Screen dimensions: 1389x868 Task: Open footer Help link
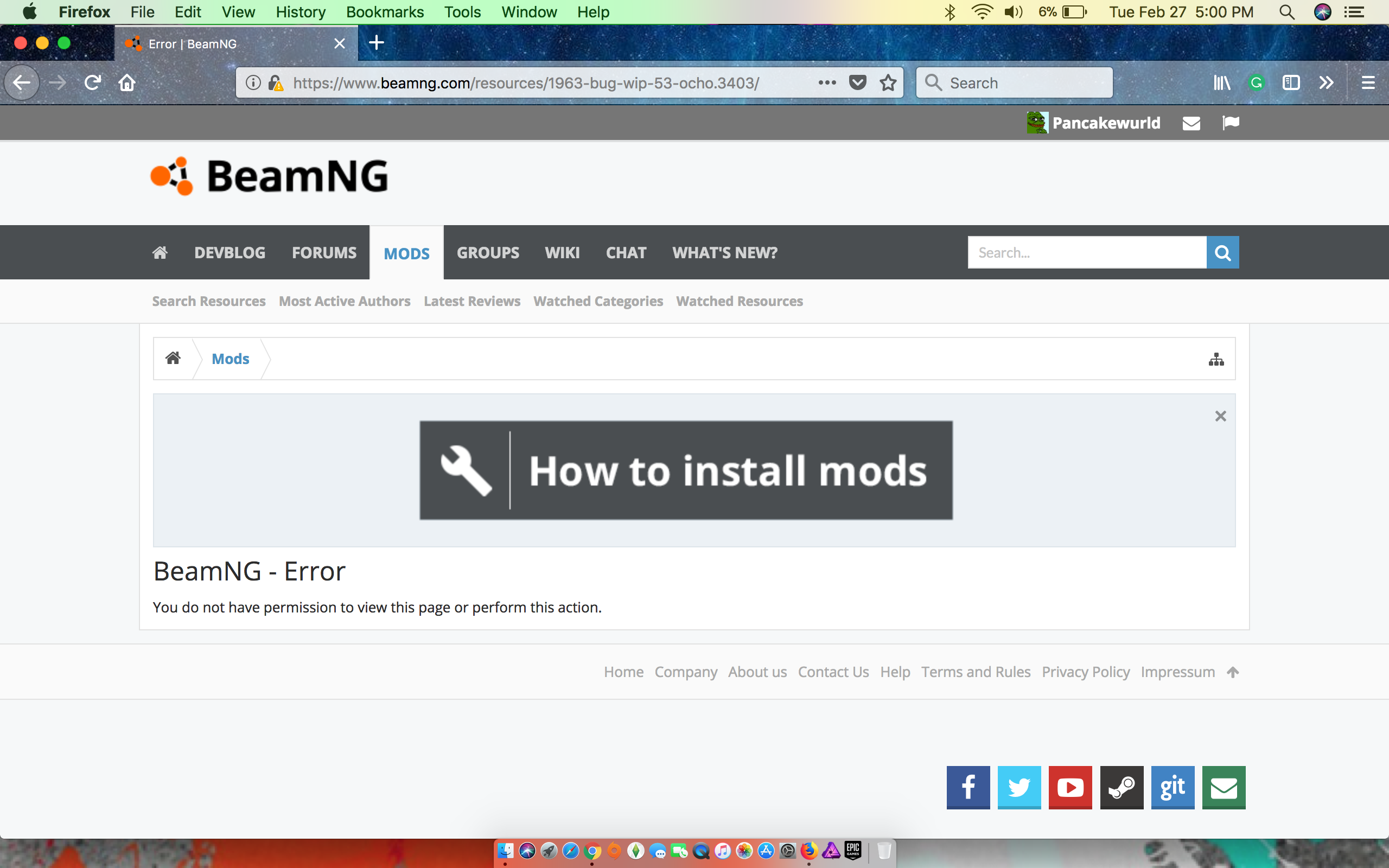pyautogui.click(x=895, y=672)
